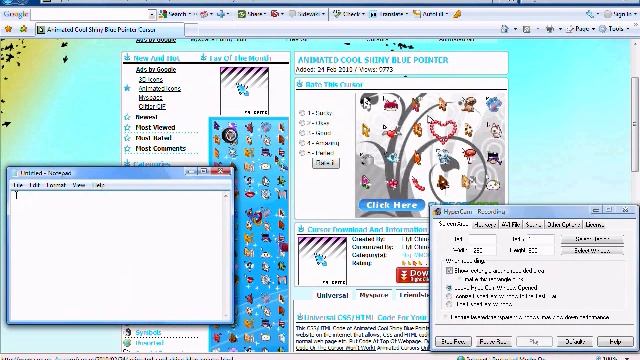
Task: Click the Add to Favorites star icon
Action: click(x=23, y=29)
